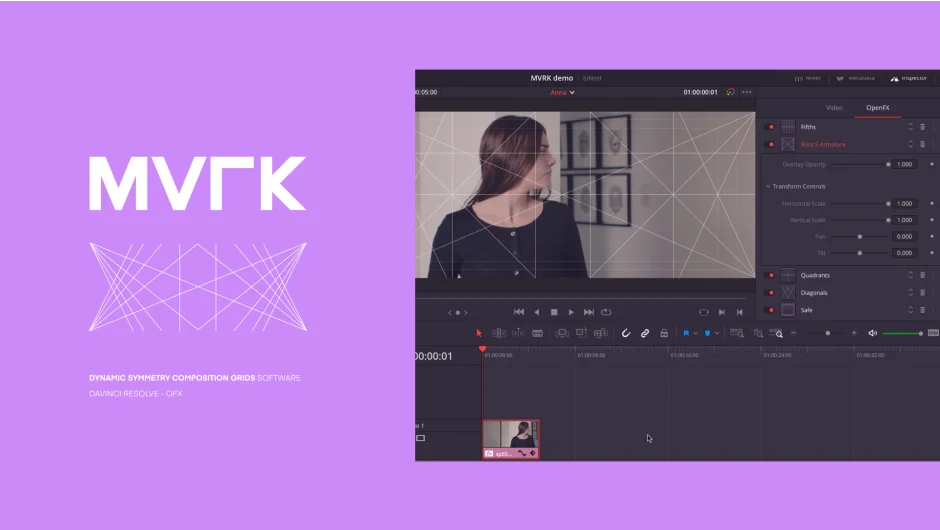Adjust timeline zoom slider handle
The width and height of the screenshot is (940, 530).
[x=828, y=333]
